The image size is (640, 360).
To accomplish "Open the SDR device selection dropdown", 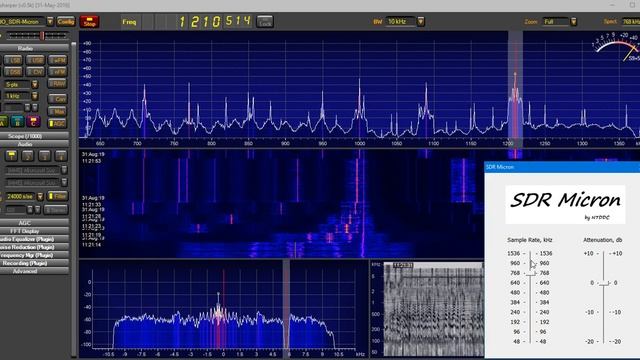I will 50,21.
